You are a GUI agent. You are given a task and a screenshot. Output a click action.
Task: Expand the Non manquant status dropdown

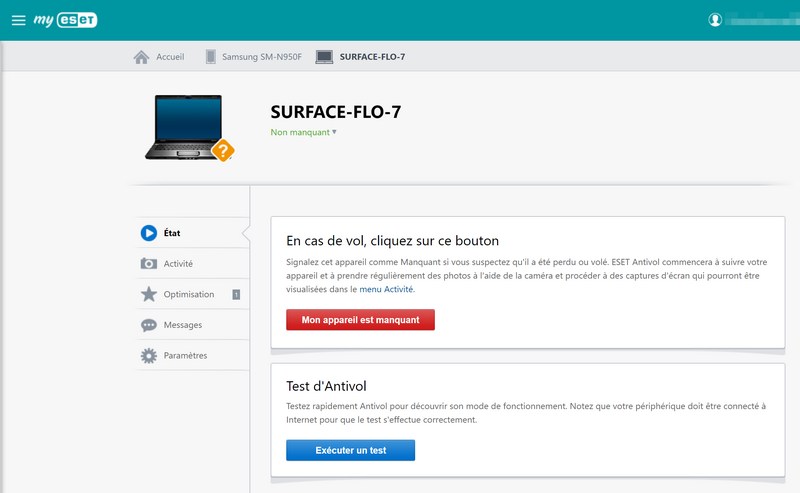pyautogui.click(x=304, y=132)
